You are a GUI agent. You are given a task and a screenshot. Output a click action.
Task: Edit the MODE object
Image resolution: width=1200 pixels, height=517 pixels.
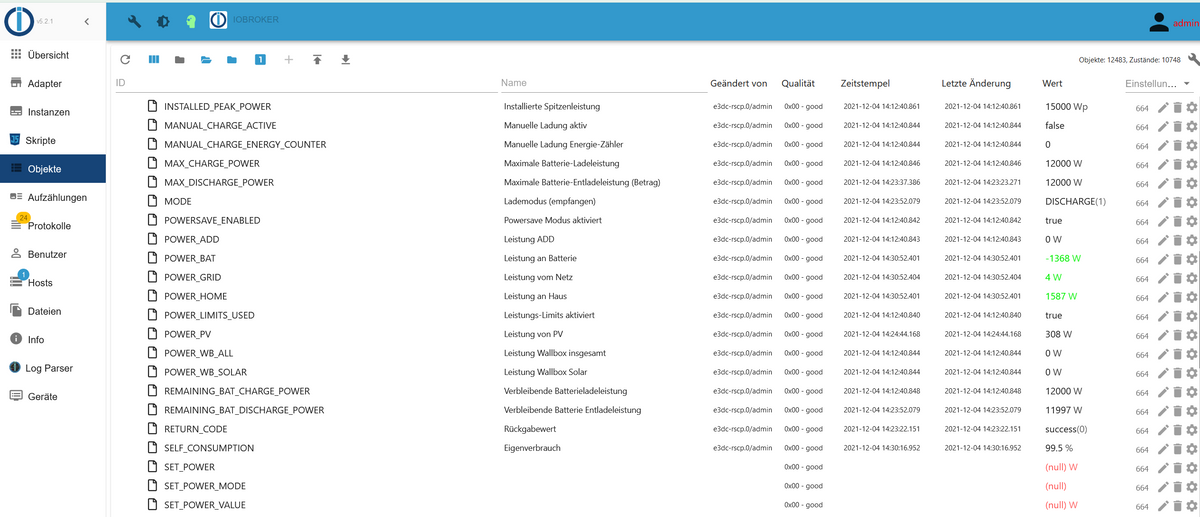pos(1163,202)
